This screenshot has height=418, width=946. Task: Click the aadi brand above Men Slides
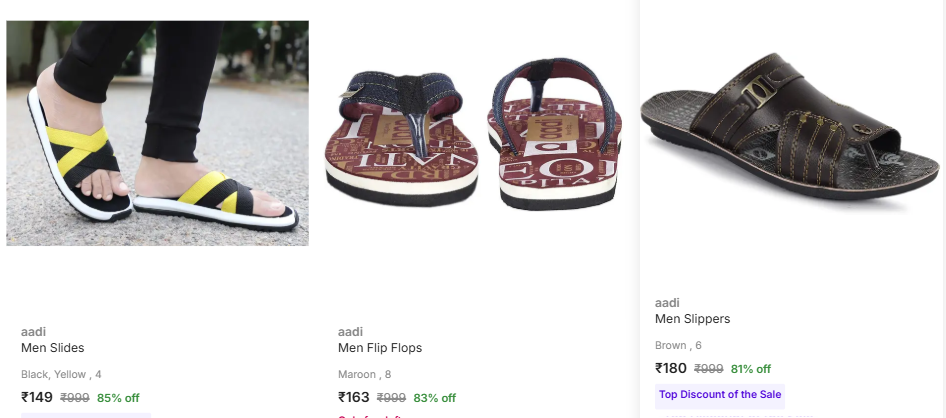point(33,332)
